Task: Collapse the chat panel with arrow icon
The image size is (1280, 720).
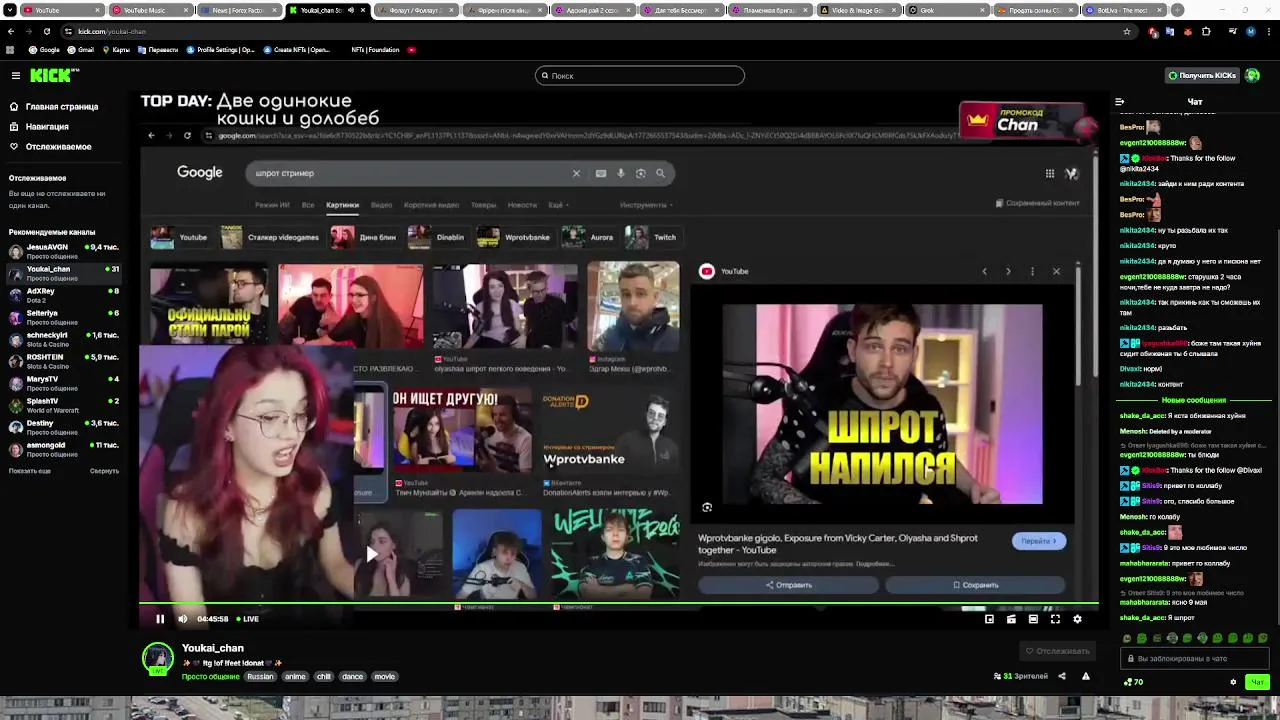Action: [1120, 102]
